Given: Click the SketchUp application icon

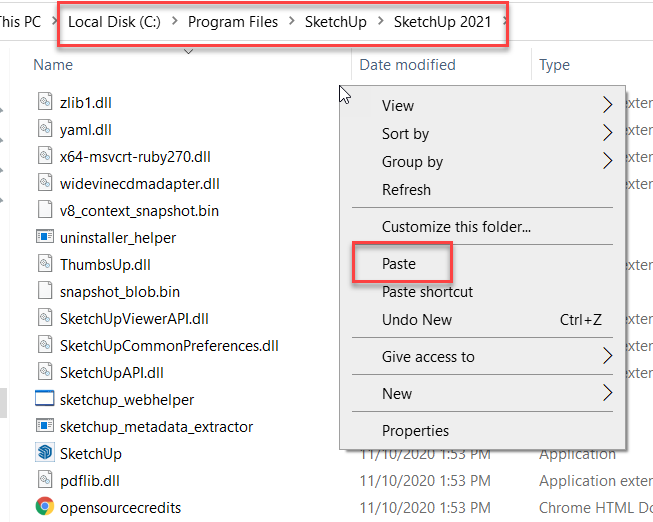Looking at the screenshot, I should 44,453.
